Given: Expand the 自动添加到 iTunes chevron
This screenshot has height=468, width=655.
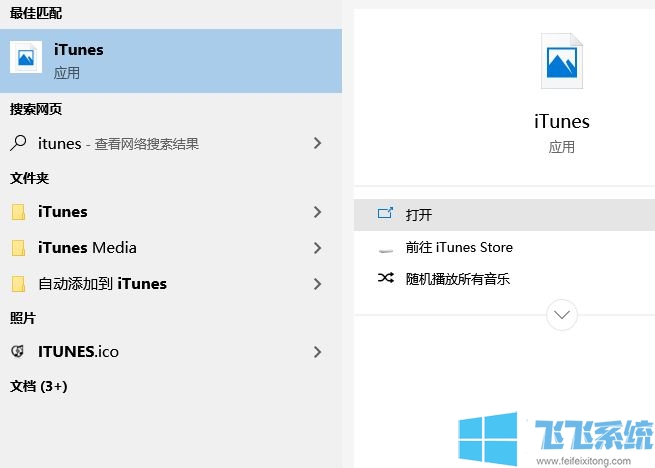Looking at the screenshot, I should tap(317, 284).
